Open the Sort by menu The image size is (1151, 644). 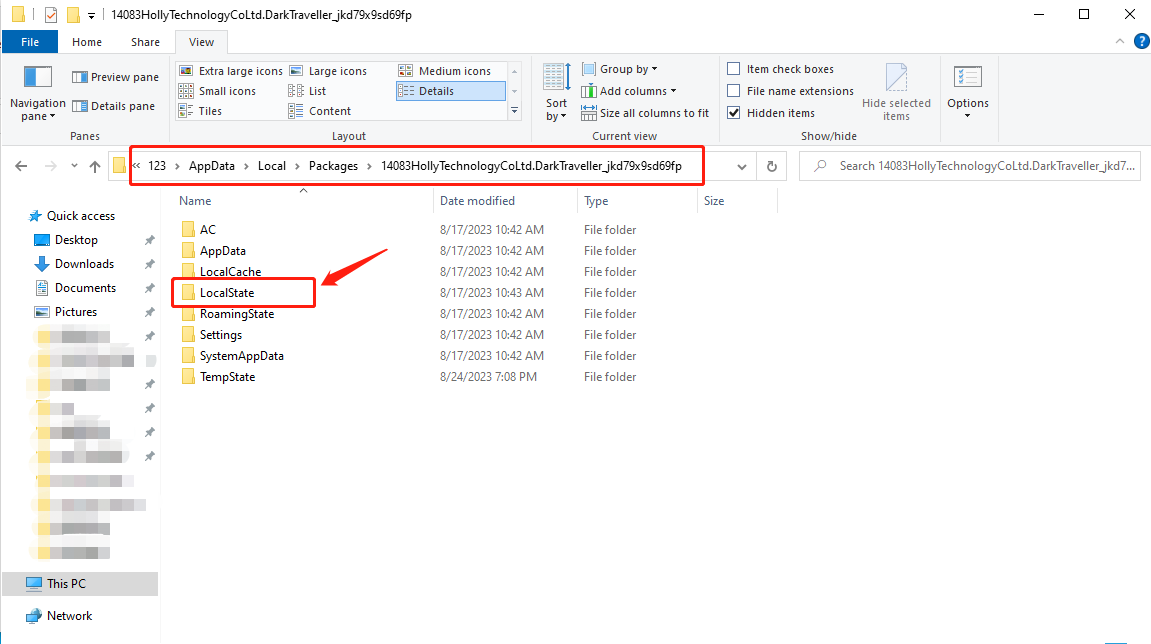tap(556, 93)
